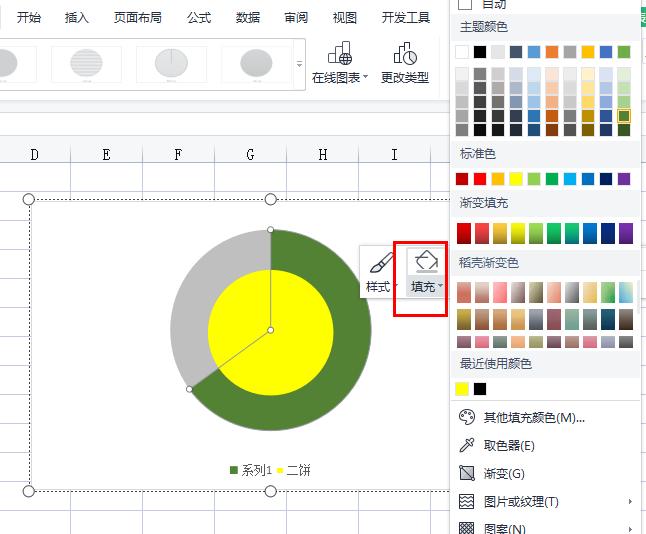The height and width of the screenshot is (534, 646).
Task: Click the chart's top-center resize handle
Action: click(x=270, y=200)
